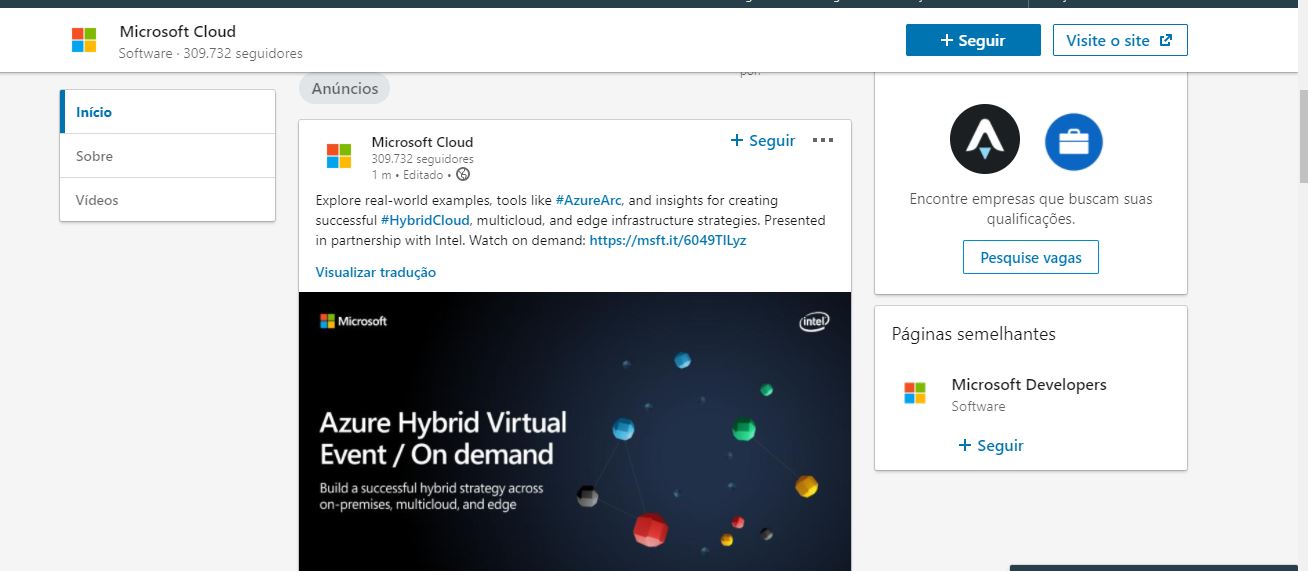
Task: Open the Microsoft Developers page link
Action: pos(1029,384)
